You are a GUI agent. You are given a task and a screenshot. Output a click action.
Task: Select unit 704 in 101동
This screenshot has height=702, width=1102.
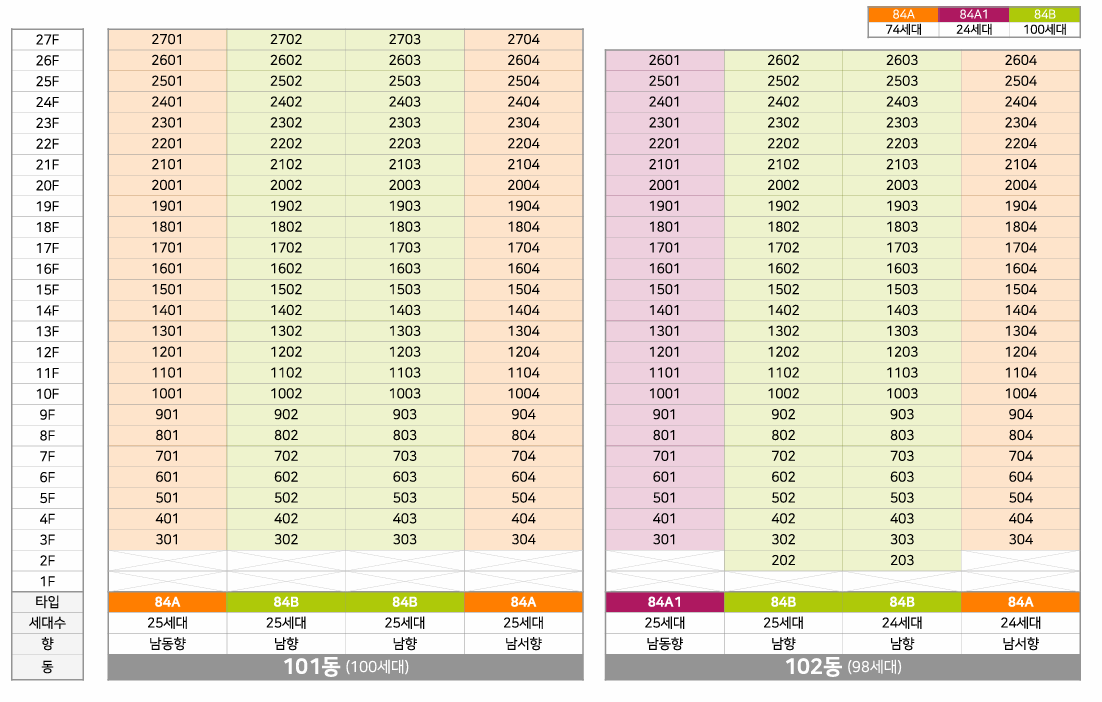click(x=524, y=457)
